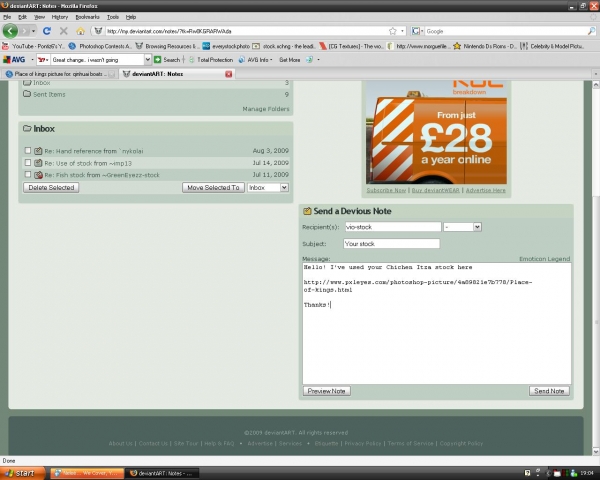The height and width of the screenshot is (480, 600).
Task: Click in the Subject input field
Action: coord(391,244)
